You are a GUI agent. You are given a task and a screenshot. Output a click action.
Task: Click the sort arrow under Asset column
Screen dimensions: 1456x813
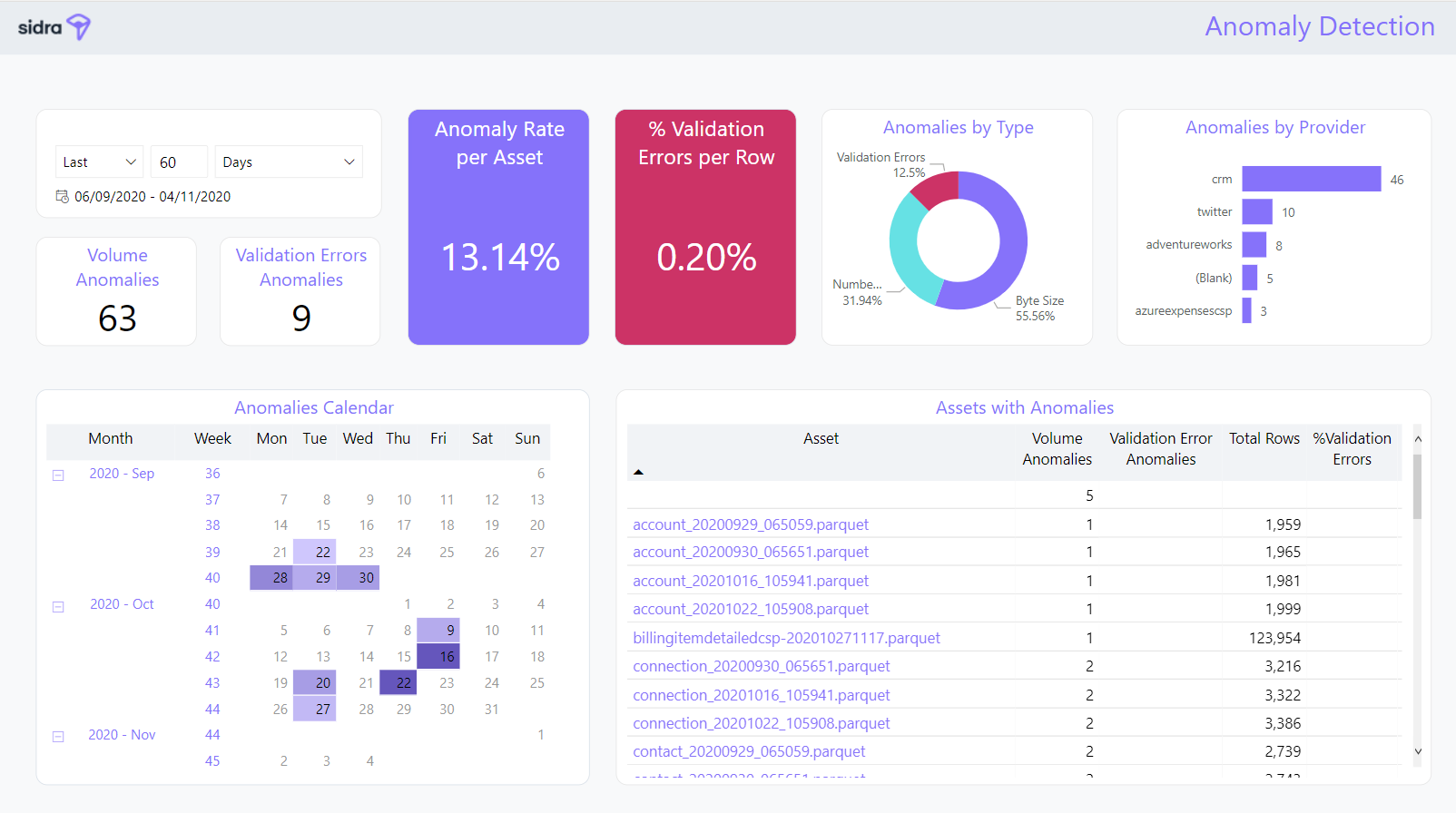[x=638, y=472]
